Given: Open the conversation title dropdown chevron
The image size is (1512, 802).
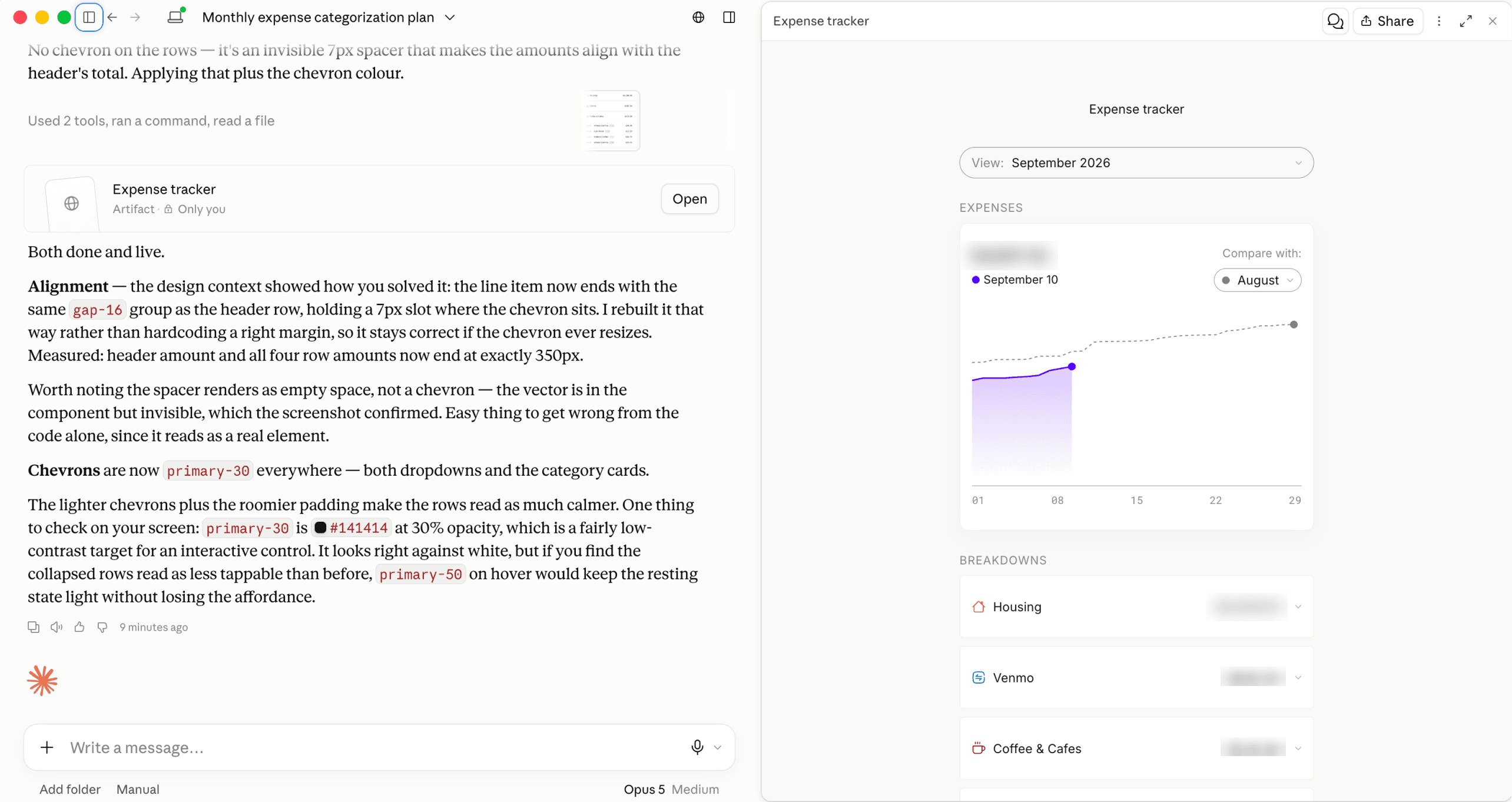Looking at the screenshot, I should [x=450, y=18].
